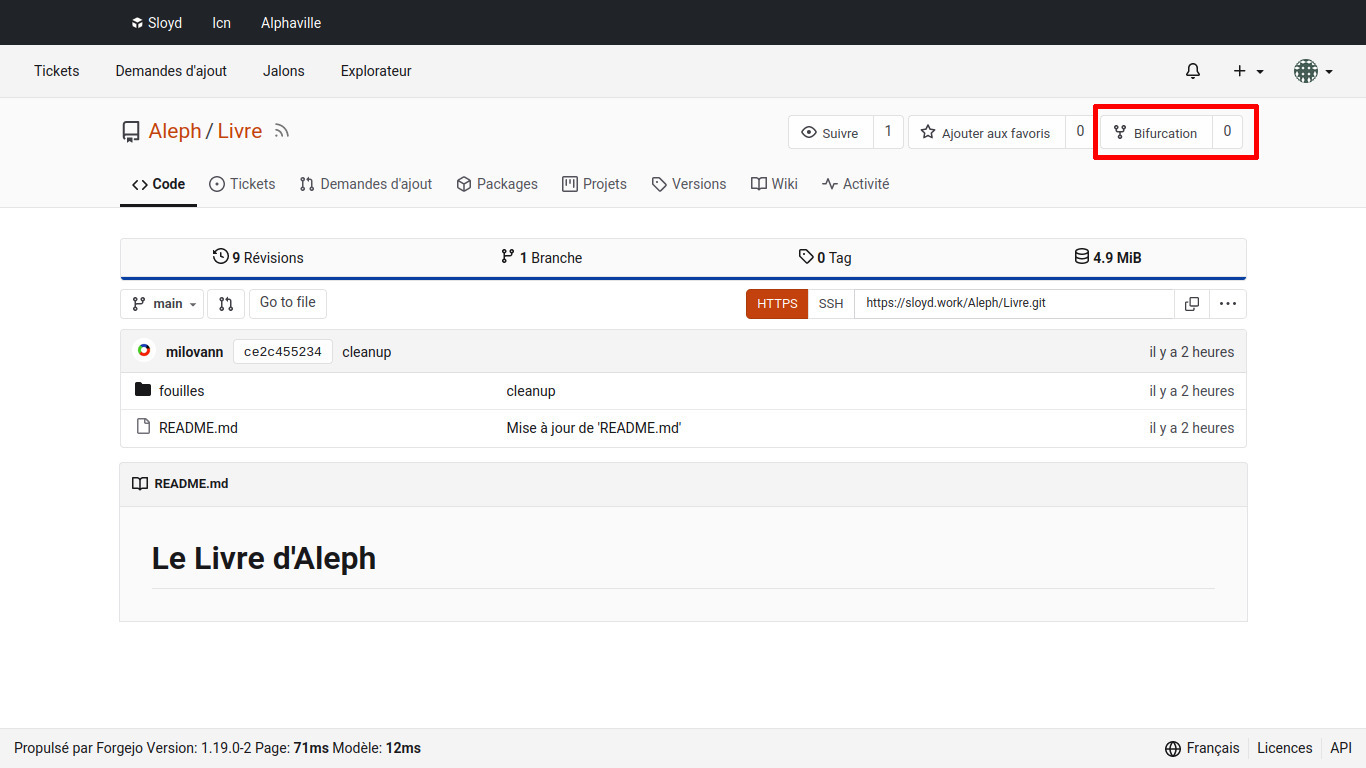The image size is (1366, 768).
Task: Click milovann's avatar in the commit row
Action: click(x=144, y=351)
